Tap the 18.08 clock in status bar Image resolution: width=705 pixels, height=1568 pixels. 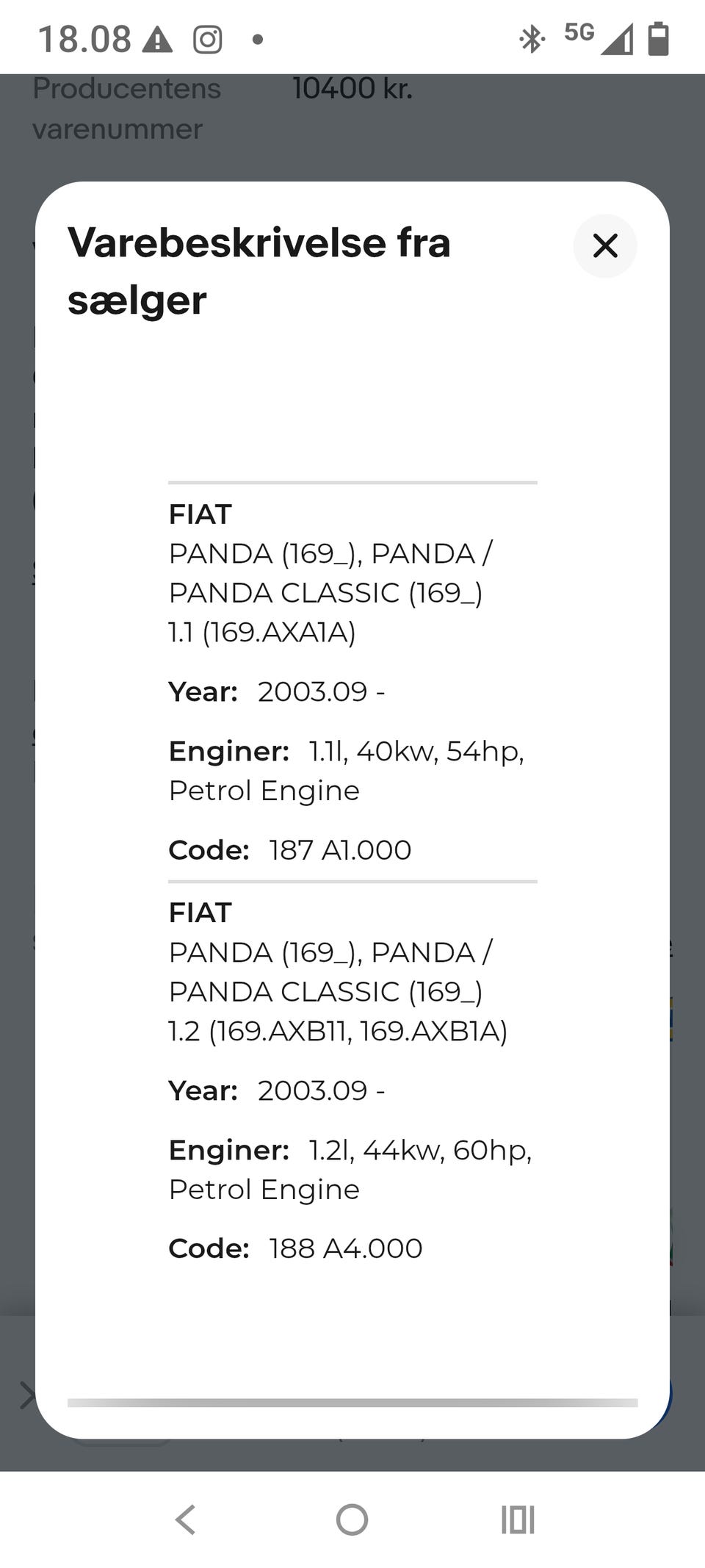pyautogui.click(x=84, y=40)
